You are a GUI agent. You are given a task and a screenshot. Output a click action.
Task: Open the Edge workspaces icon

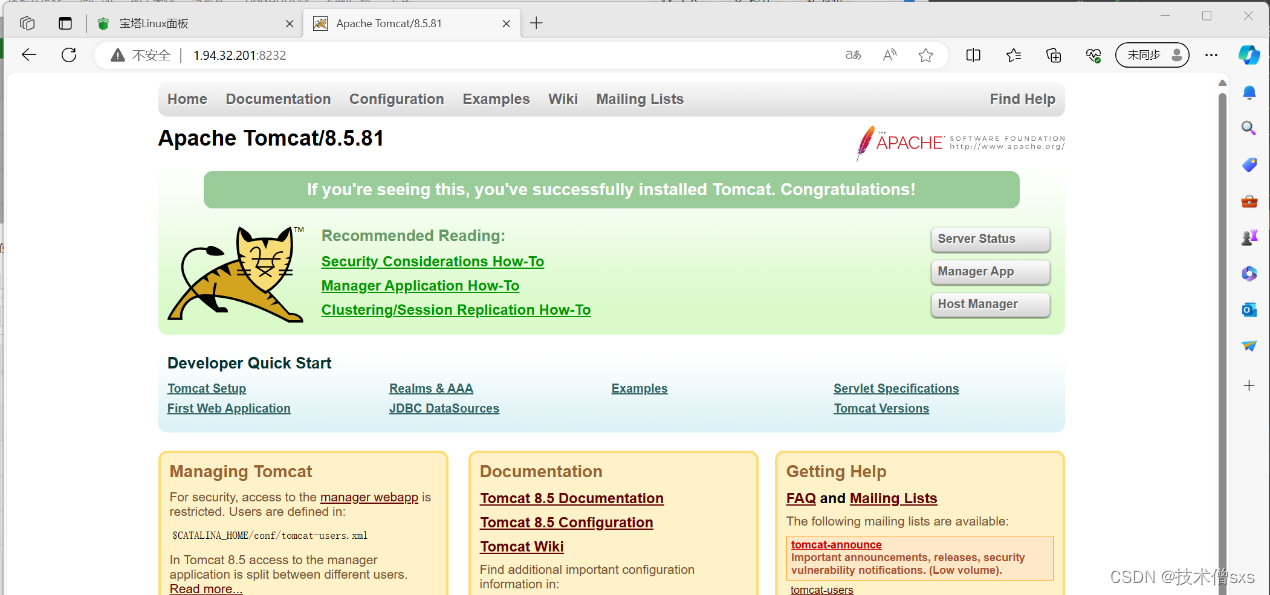pos(27,23)
